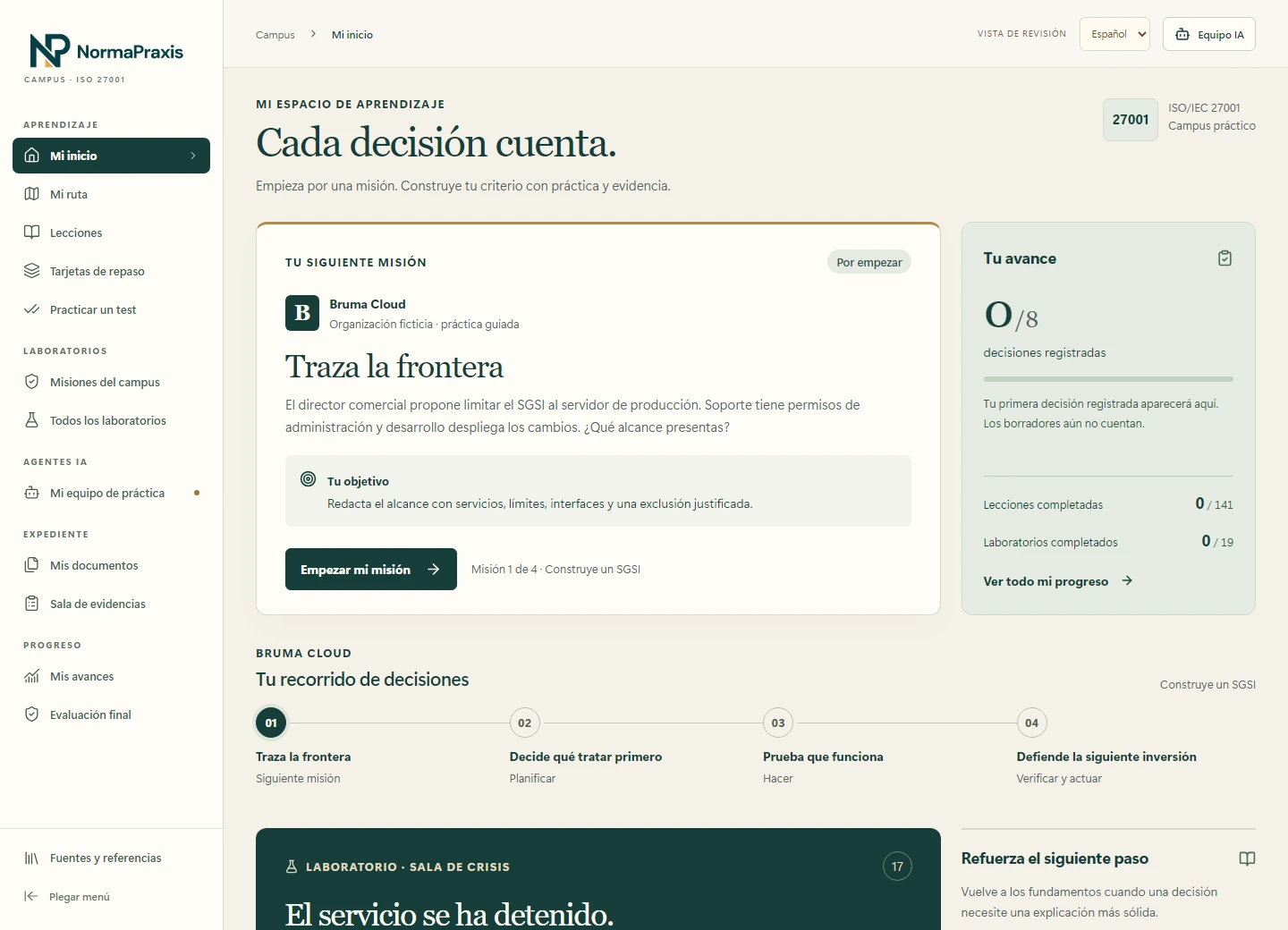This screenshot has height=930, width=1288.
Task: Click the text Misión 1 de 4 · Construye un SGSI
Action: click(x=555, y=570)
